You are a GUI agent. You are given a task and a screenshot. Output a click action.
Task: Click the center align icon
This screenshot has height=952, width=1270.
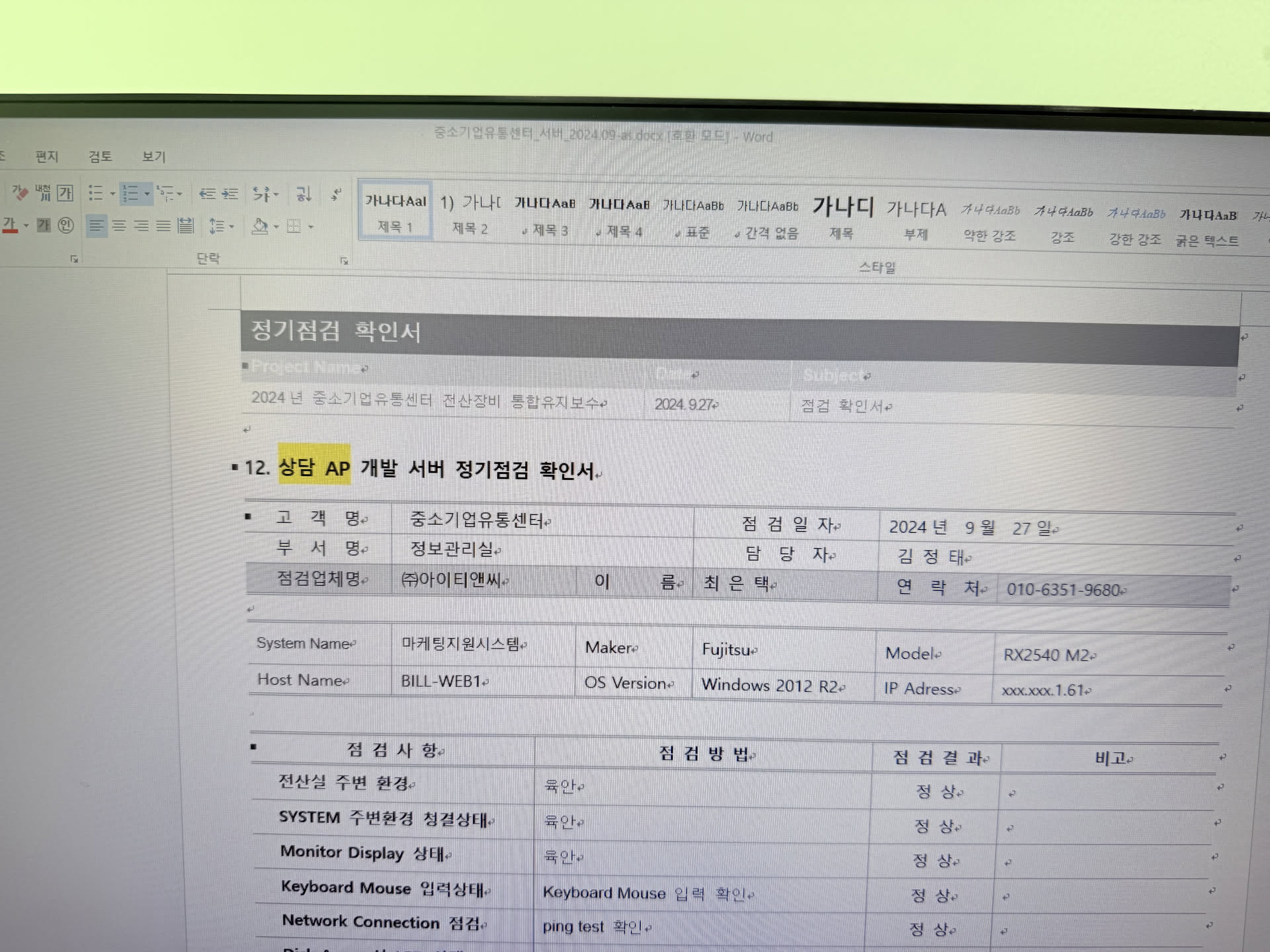pyautogui.click(x=119, y=226)
